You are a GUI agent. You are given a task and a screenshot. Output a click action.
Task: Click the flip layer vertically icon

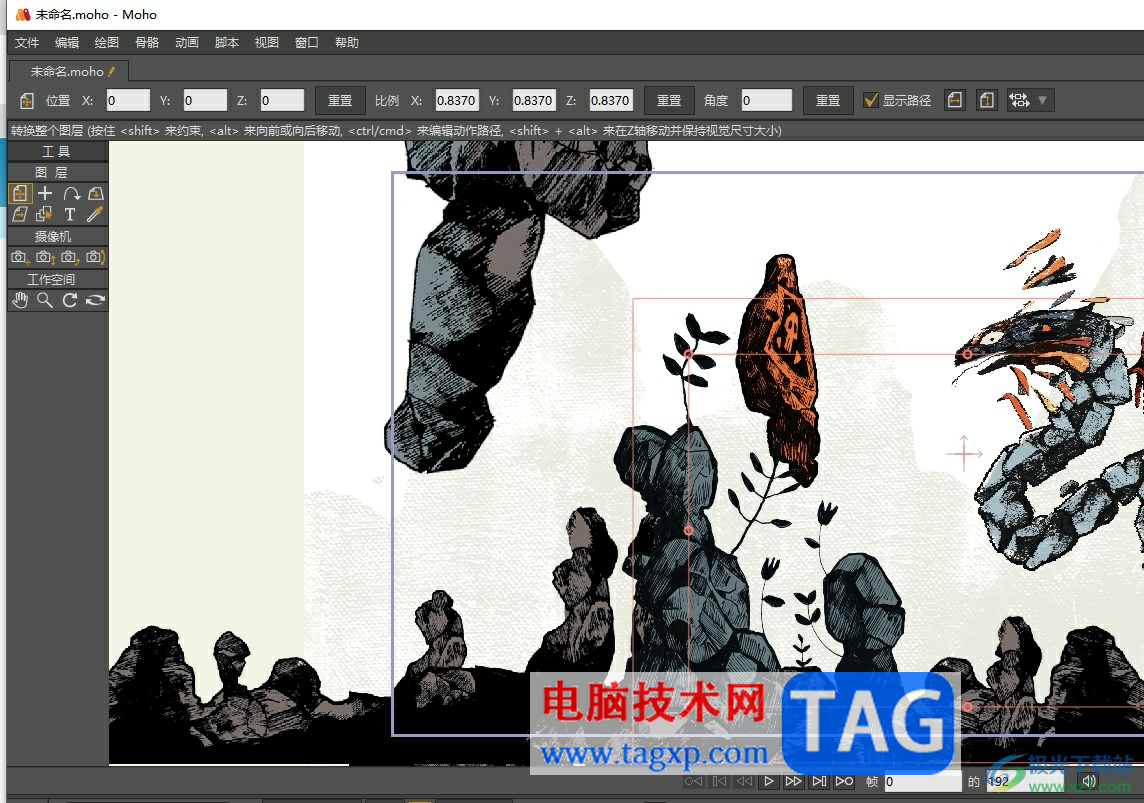tap(986, 101)
